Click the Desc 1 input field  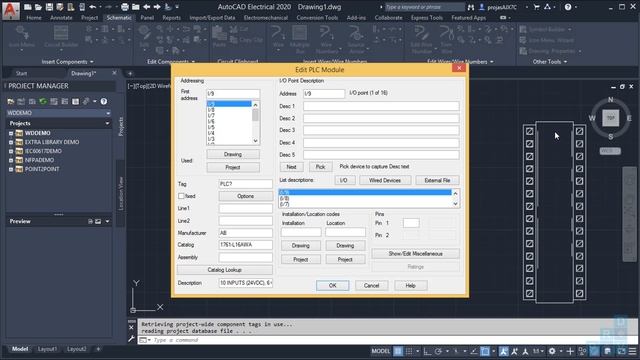pyautogui.click(x=381, y=106)
